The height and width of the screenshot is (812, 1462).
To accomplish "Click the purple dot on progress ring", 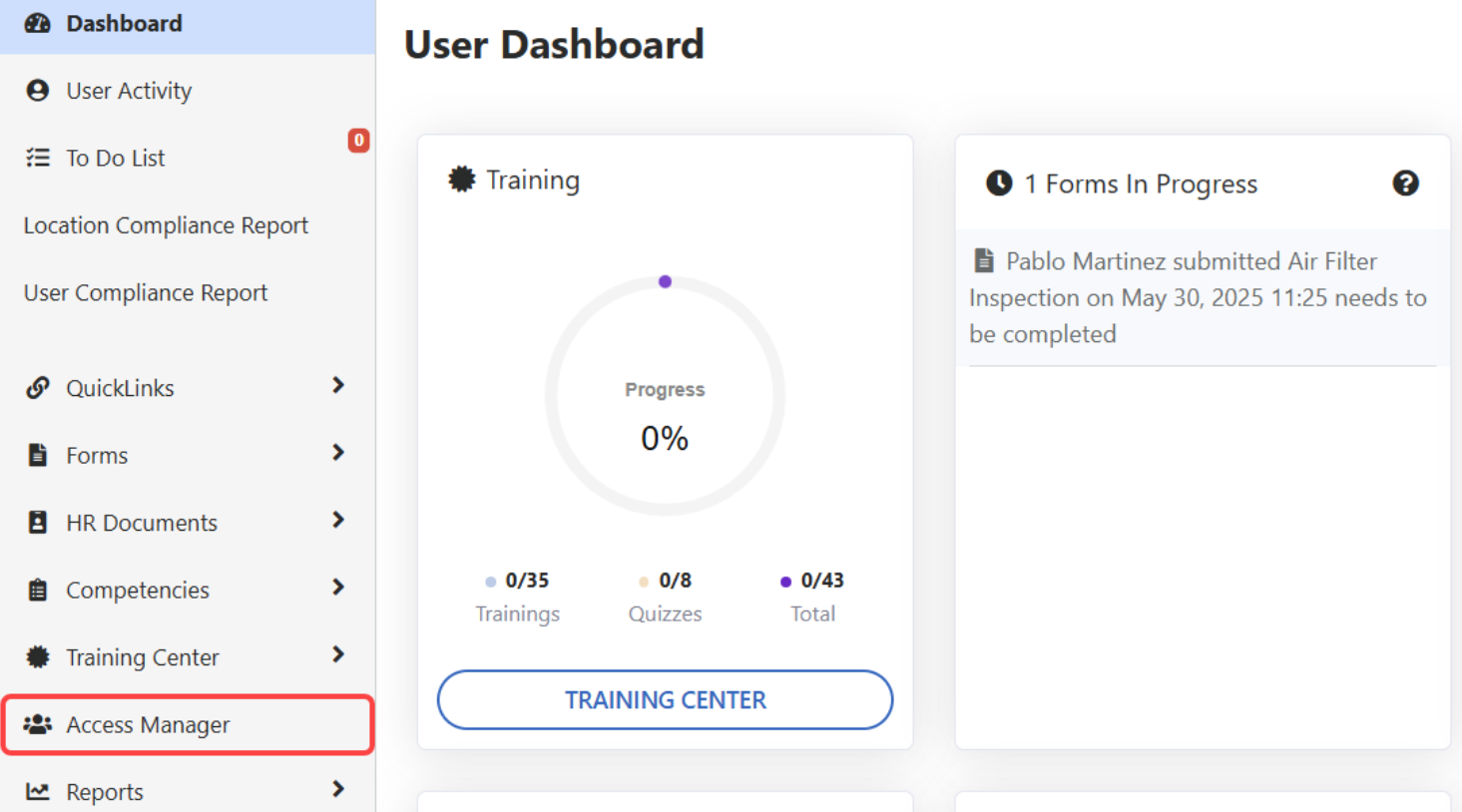I will (x=665, y=282).
